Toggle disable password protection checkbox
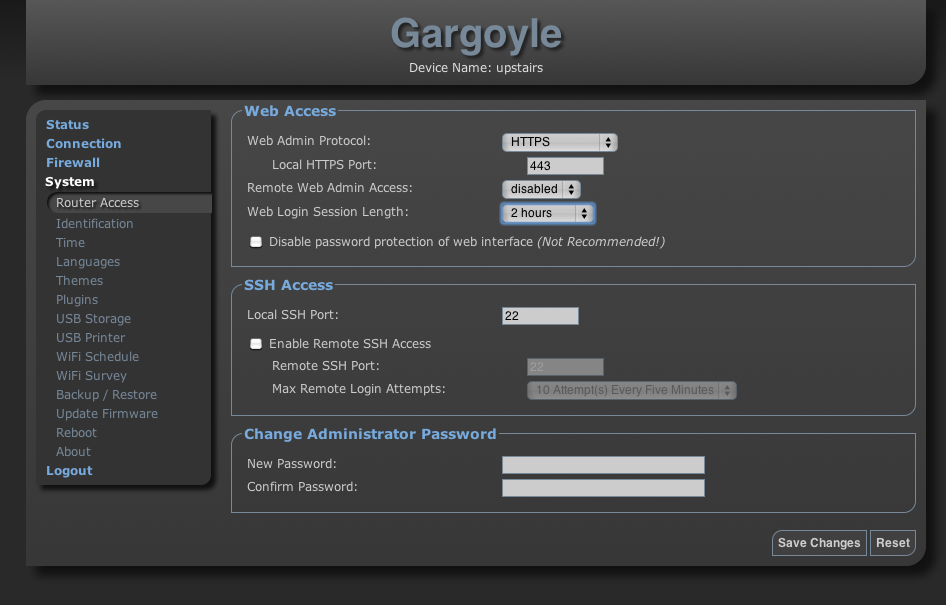Viewport: 946px width, 605px height. tap(256, 242)
